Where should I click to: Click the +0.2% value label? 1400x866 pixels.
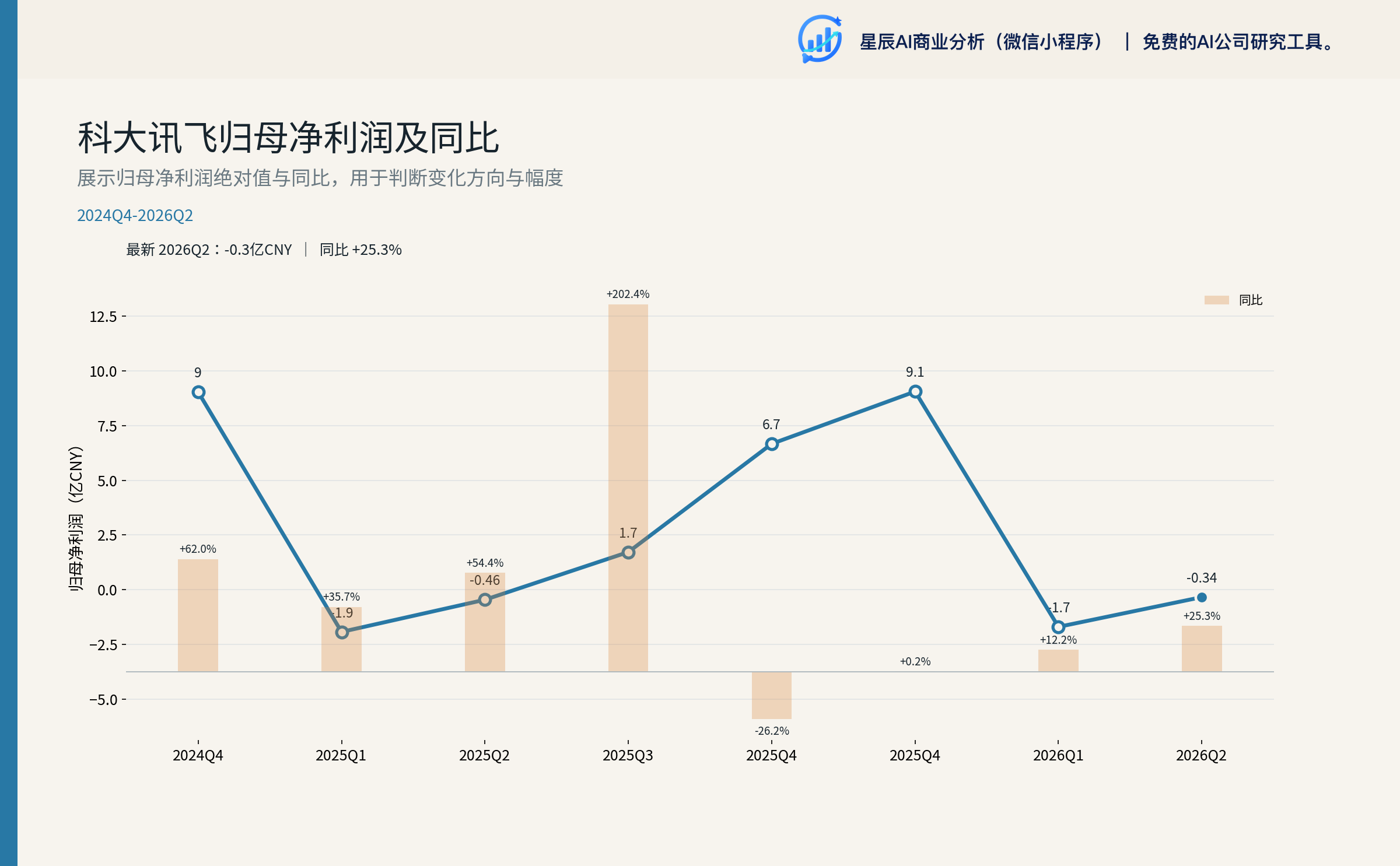(x=915, y=662)
